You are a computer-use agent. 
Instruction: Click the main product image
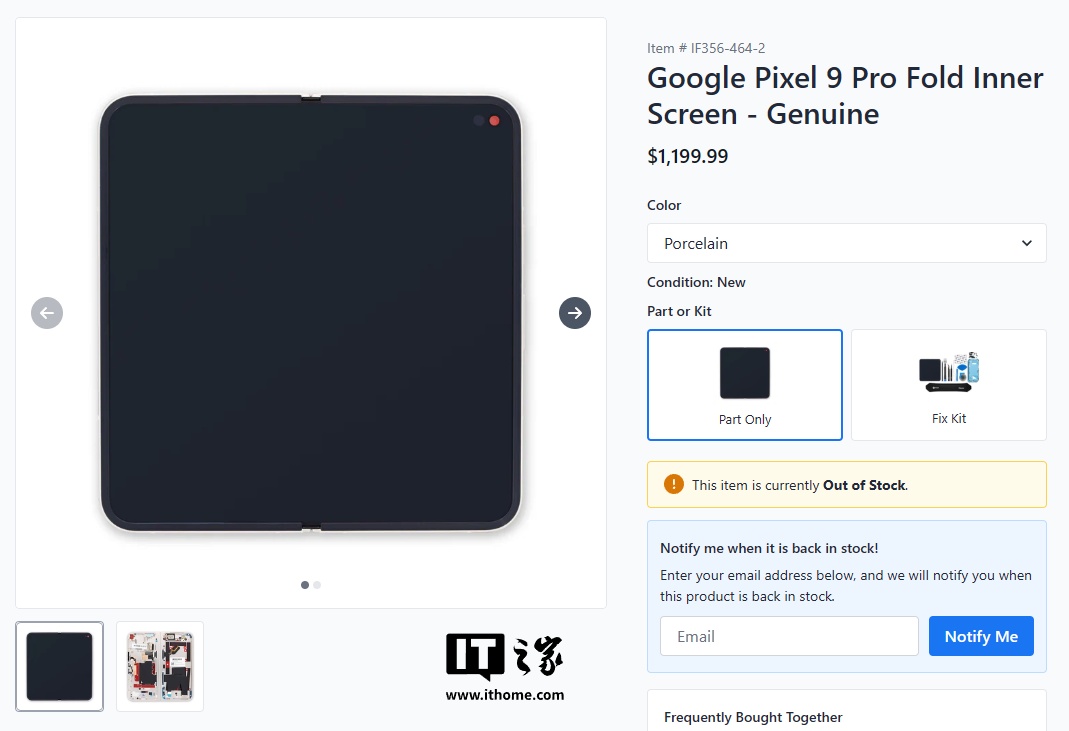pyautogui.click(x=310, y=313)
